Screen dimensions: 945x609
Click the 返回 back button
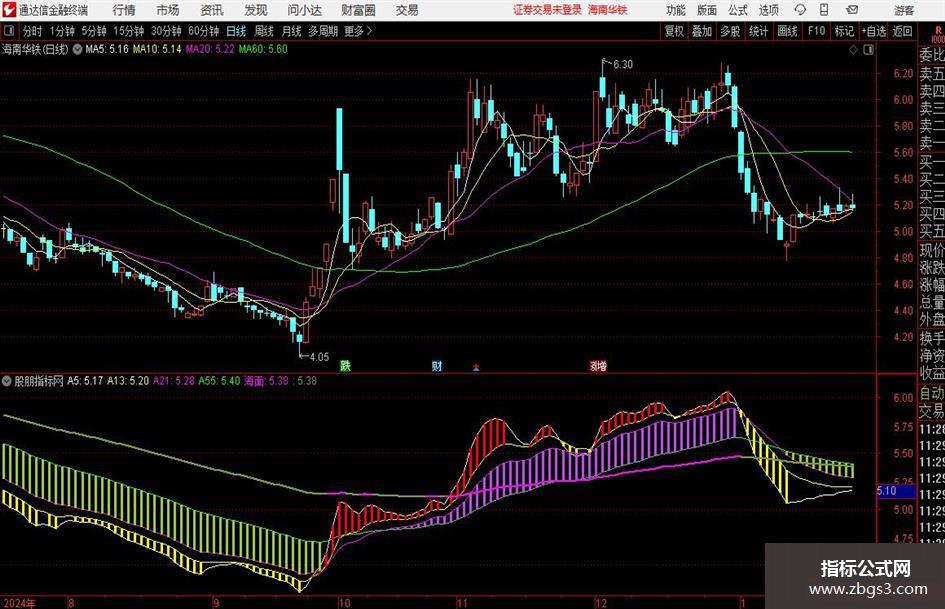pos(902,31)
